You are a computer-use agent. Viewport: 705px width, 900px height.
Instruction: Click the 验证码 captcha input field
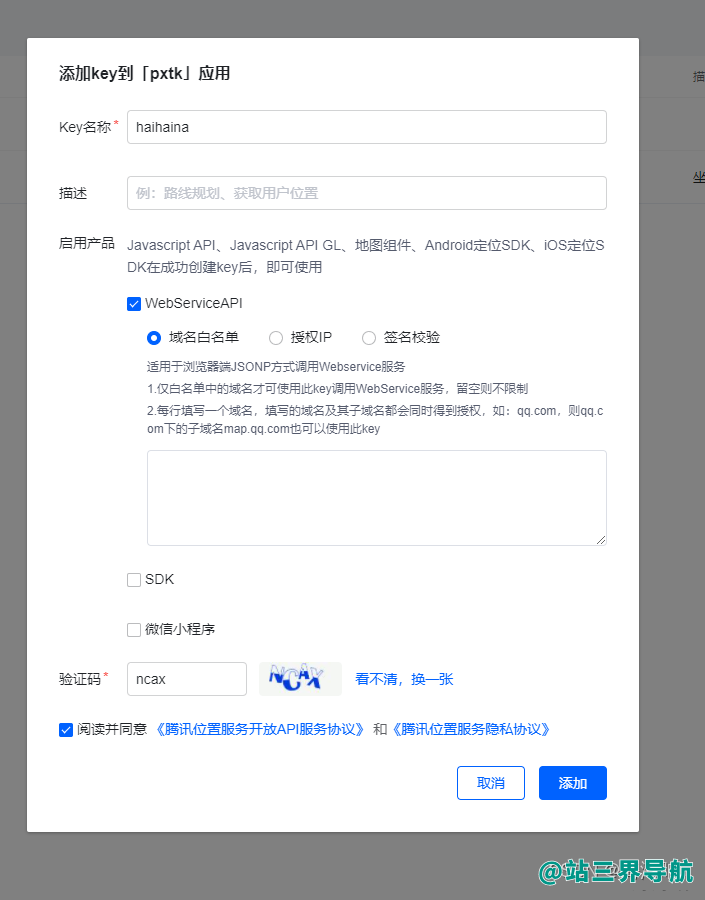click(187, 679)
